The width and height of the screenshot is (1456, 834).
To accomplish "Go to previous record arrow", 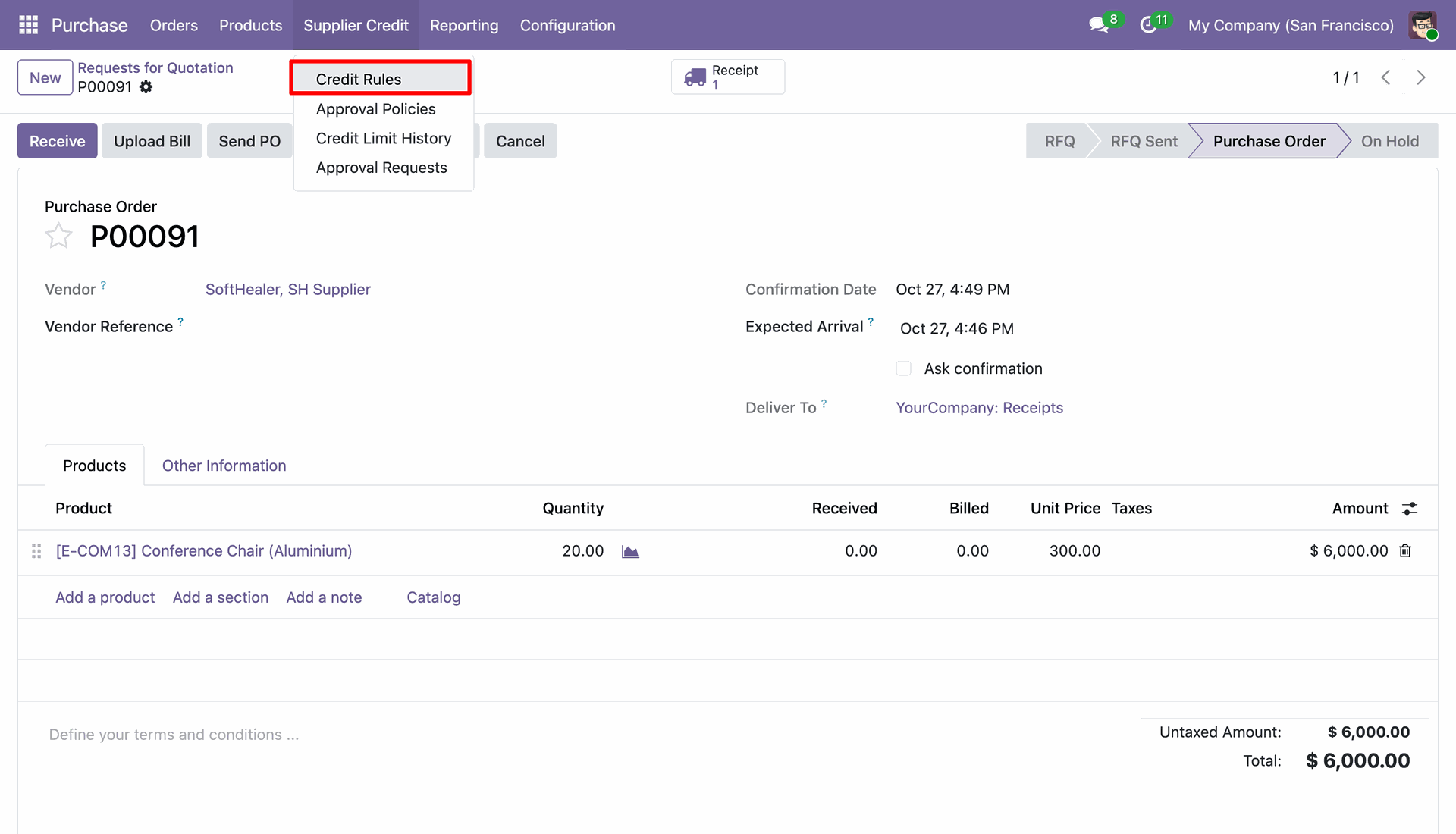I will click(1385, 77).
